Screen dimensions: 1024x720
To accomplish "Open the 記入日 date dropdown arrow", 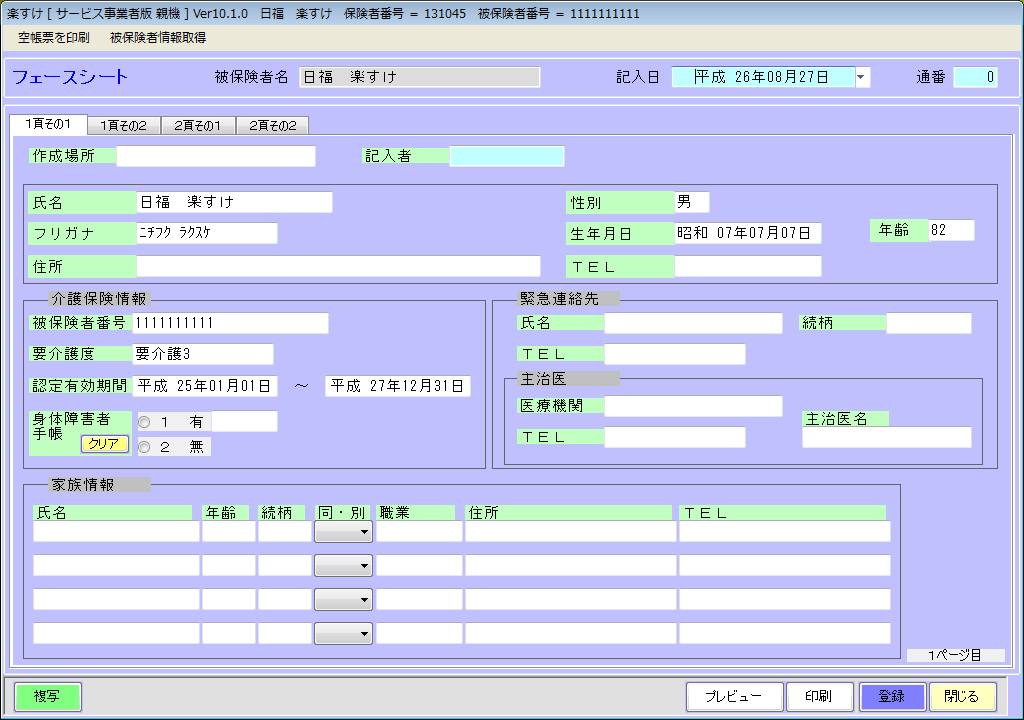I will tap(861, 77).
